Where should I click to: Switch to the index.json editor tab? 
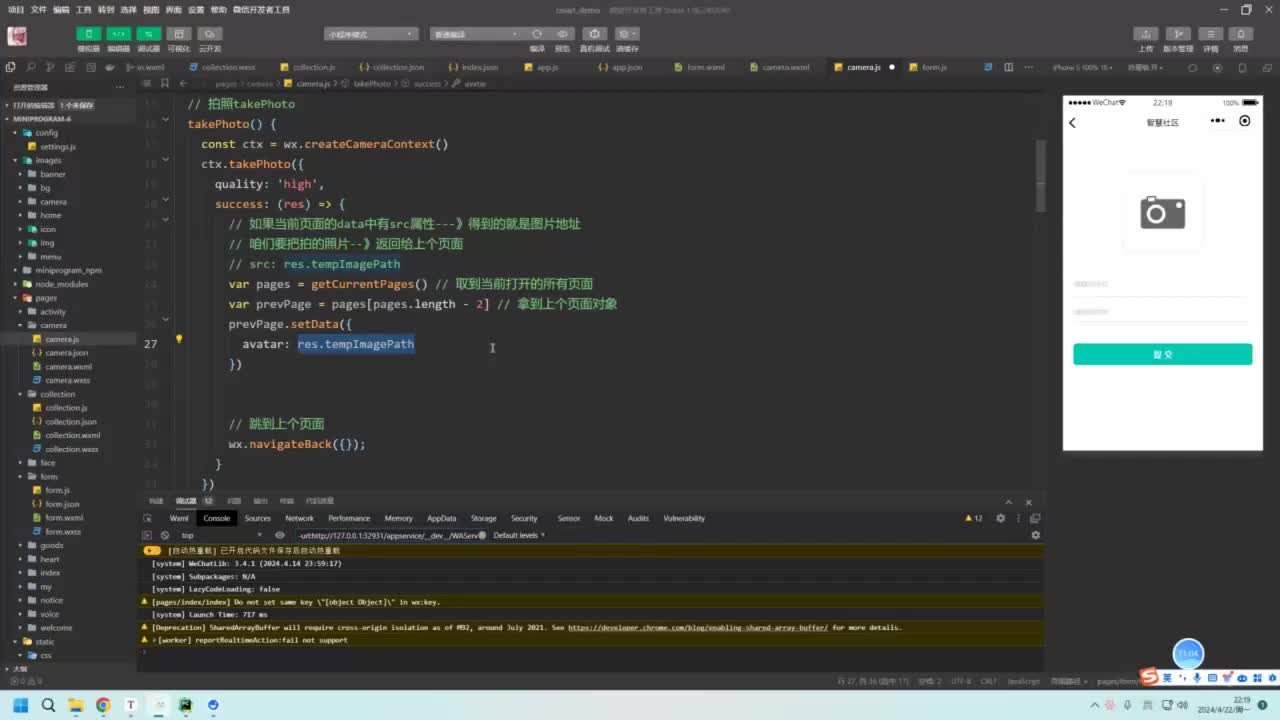[x=475, y=67]
